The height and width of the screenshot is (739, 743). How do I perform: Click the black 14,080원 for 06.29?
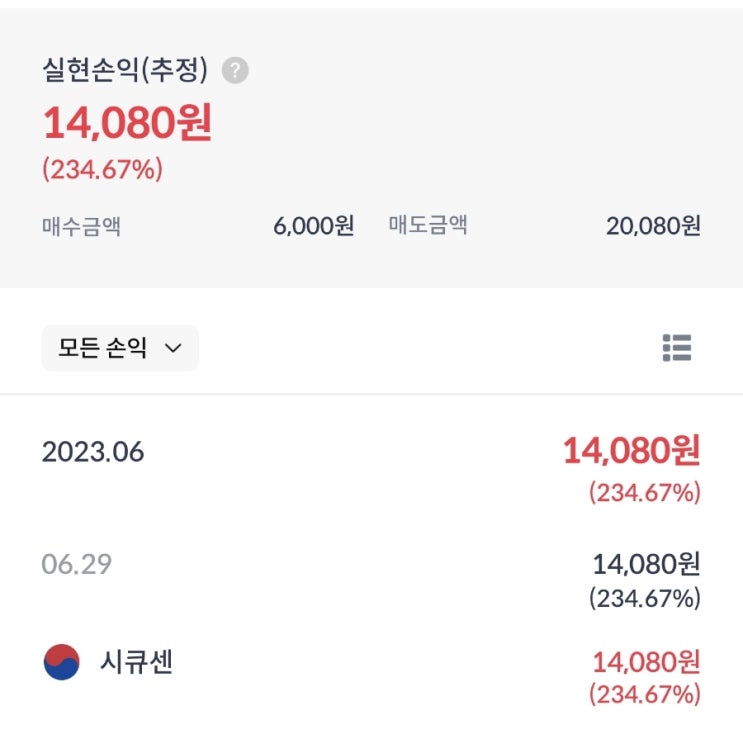pos(646,564)
